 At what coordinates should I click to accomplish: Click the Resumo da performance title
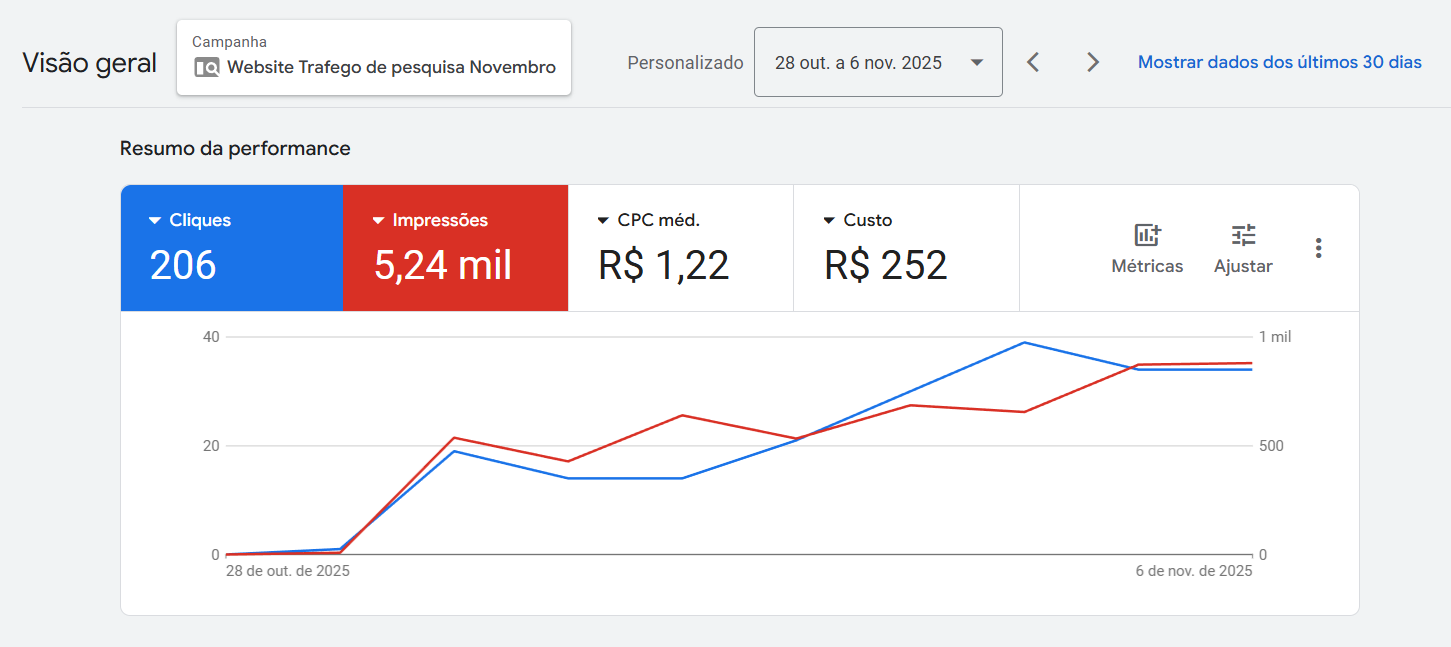[235, 149]
